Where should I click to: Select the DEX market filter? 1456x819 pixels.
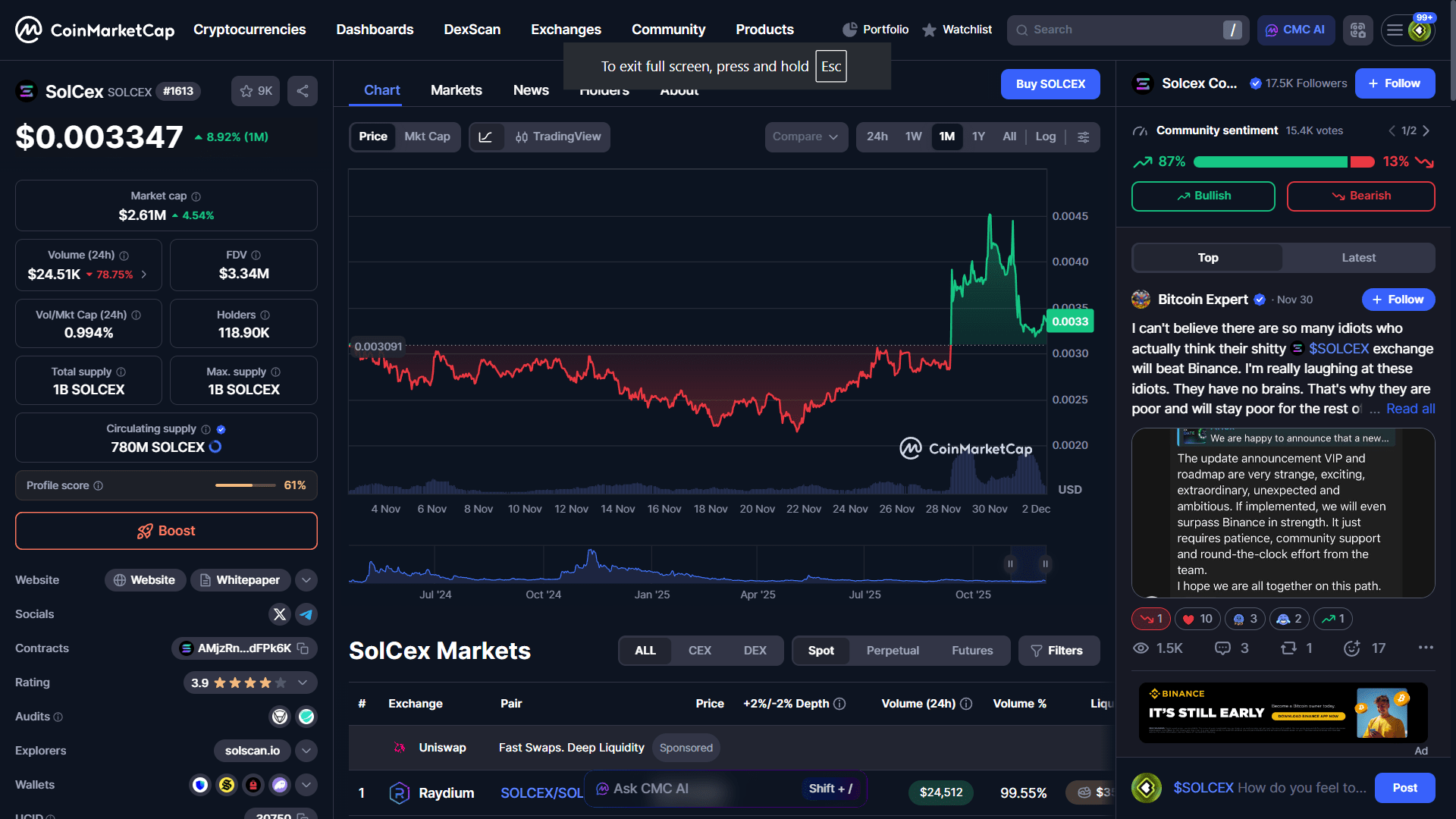(755, 651)
